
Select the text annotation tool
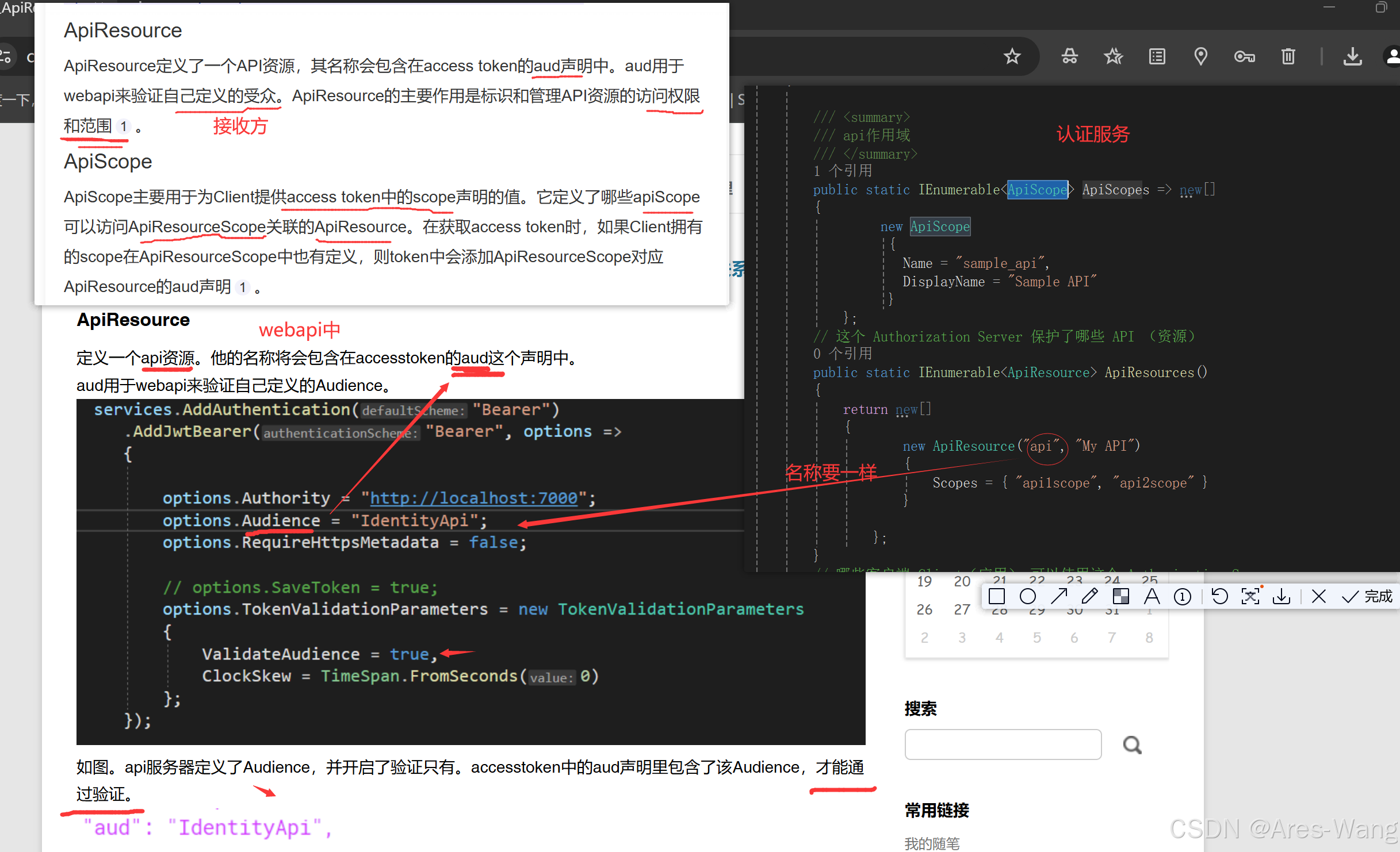point(1152,596)
